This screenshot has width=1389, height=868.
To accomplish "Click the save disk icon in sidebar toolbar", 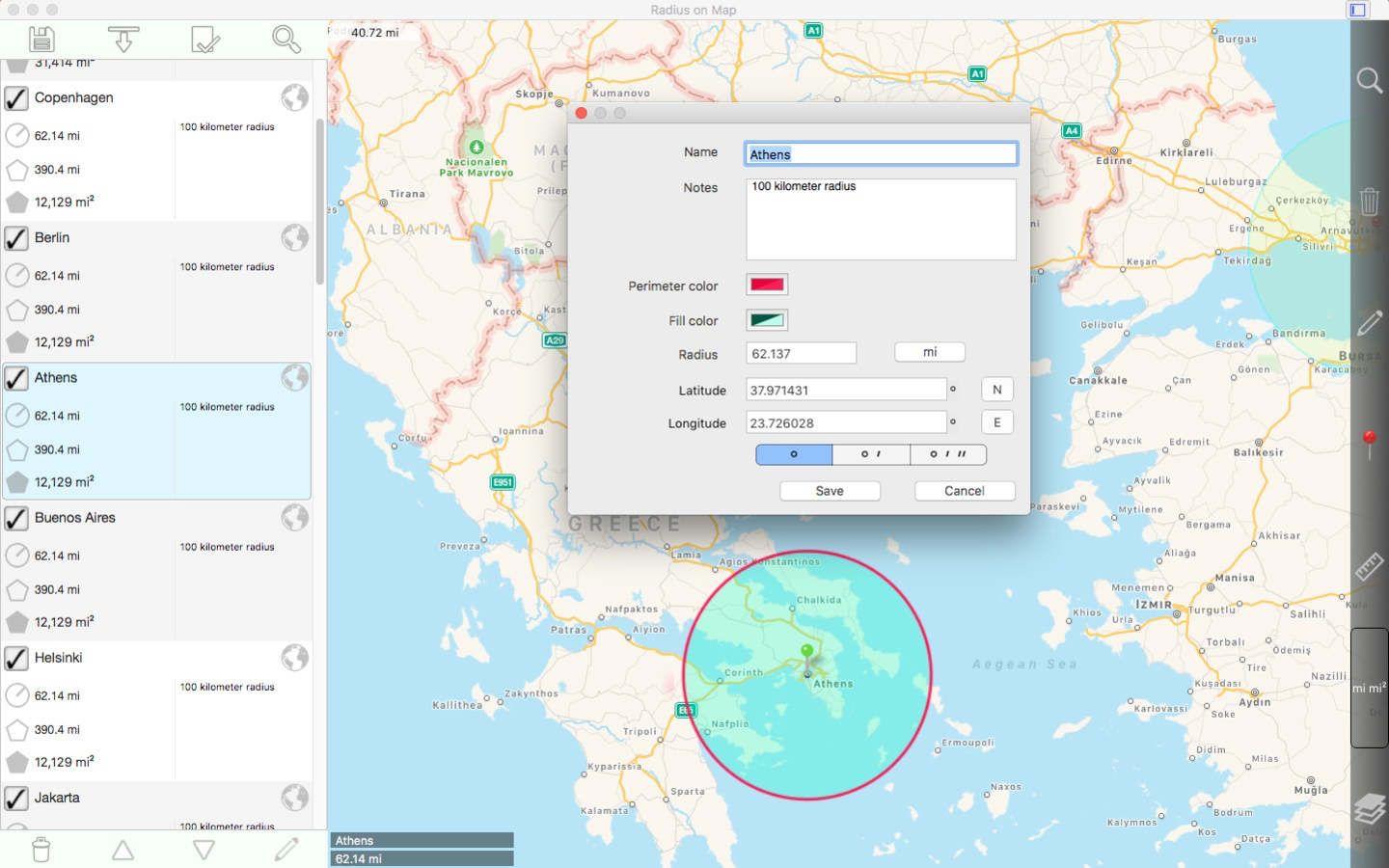I will click(x=41, y=40).
